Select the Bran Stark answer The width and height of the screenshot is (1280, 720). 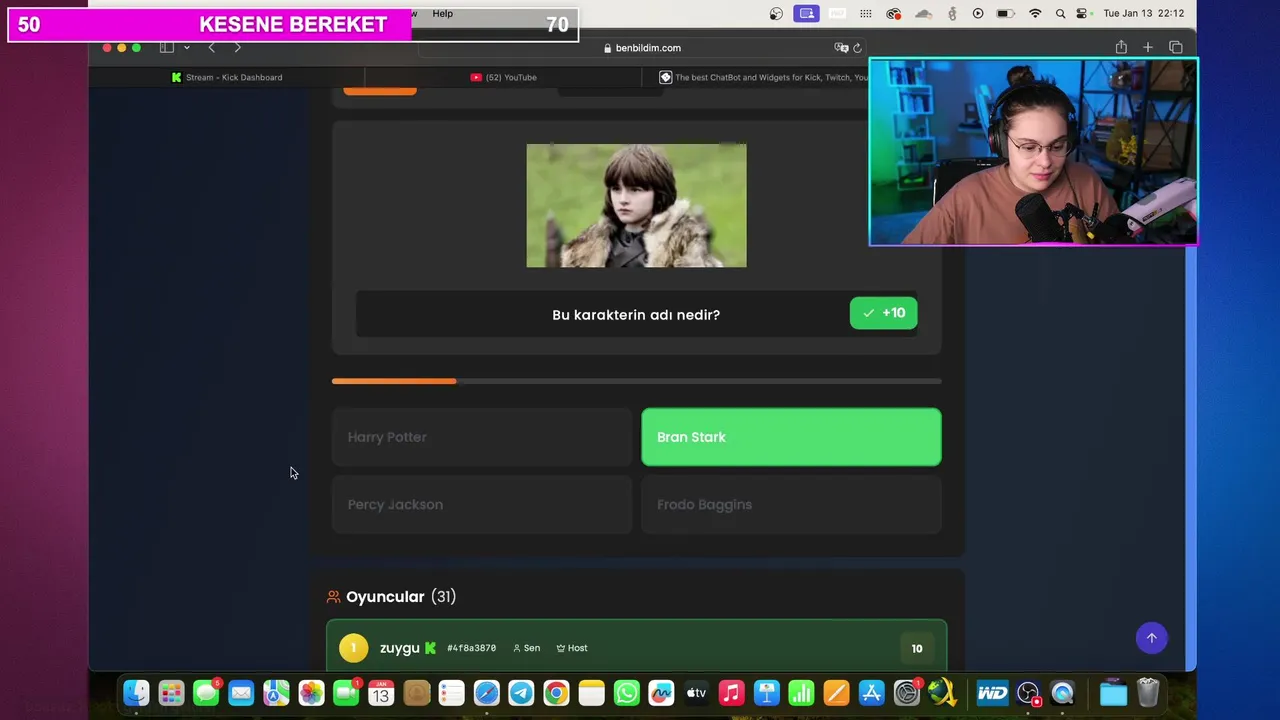tap(791, 437)
